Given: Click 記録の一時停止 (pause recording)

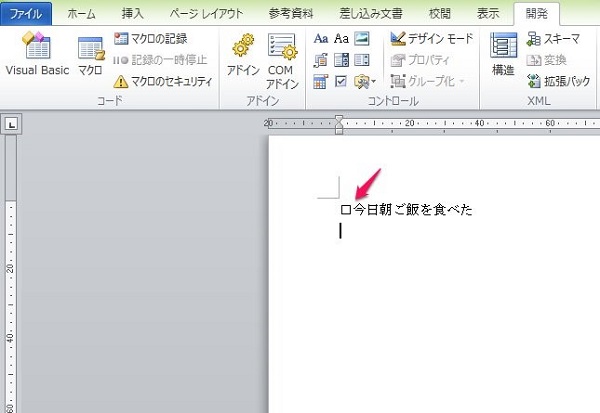Looking at the screenshot, I should 160,60.
